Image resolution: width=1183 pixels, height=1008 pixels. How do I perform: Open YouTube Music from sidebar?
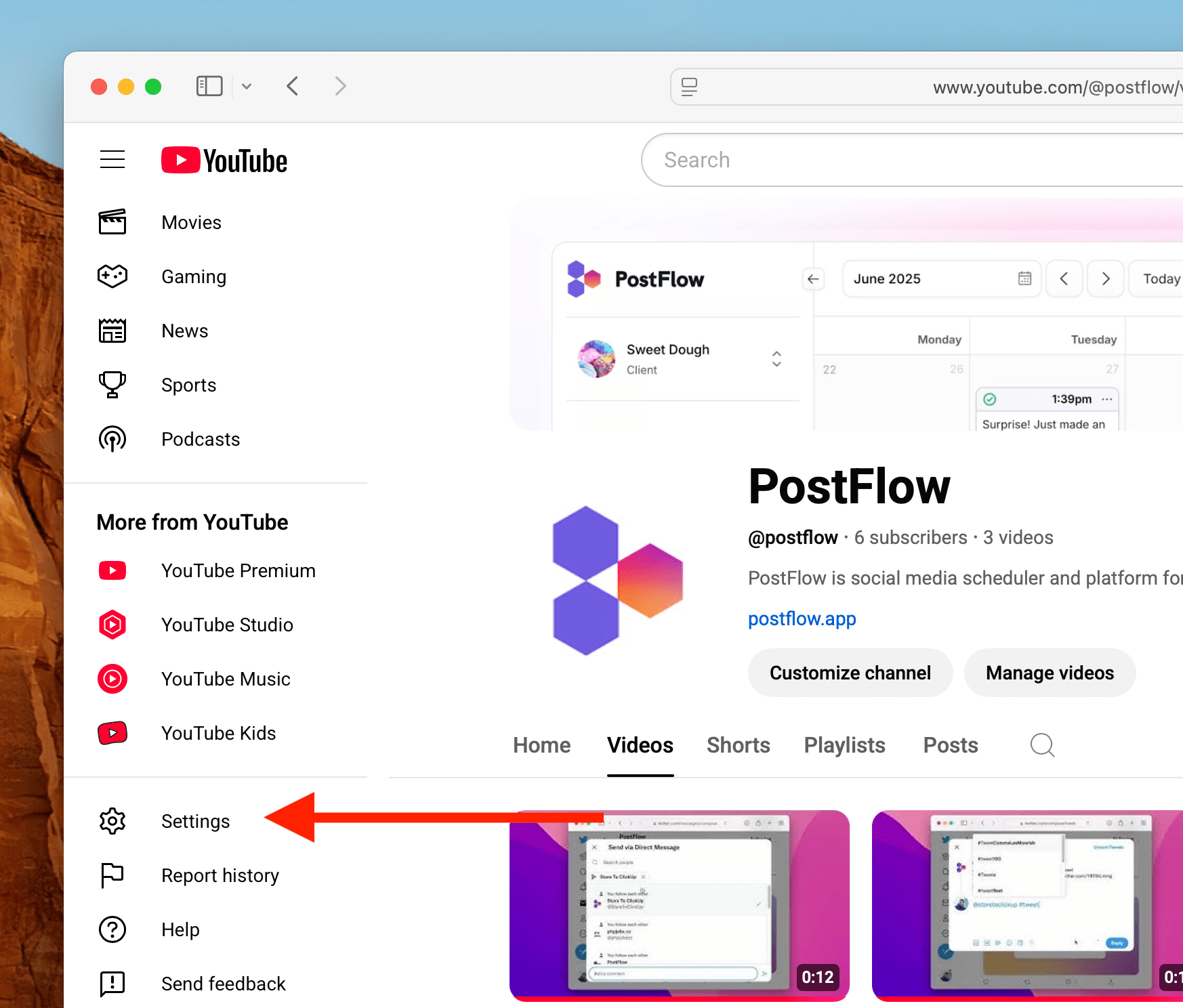tap(226, 679)
